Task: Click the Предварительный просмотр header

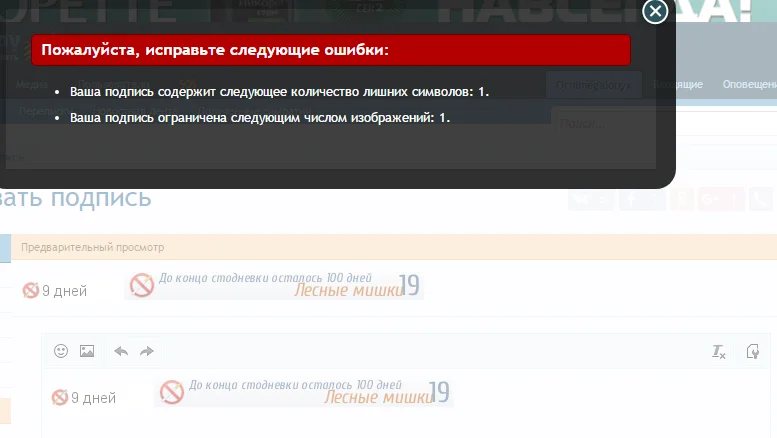Action: coord(92,247)
